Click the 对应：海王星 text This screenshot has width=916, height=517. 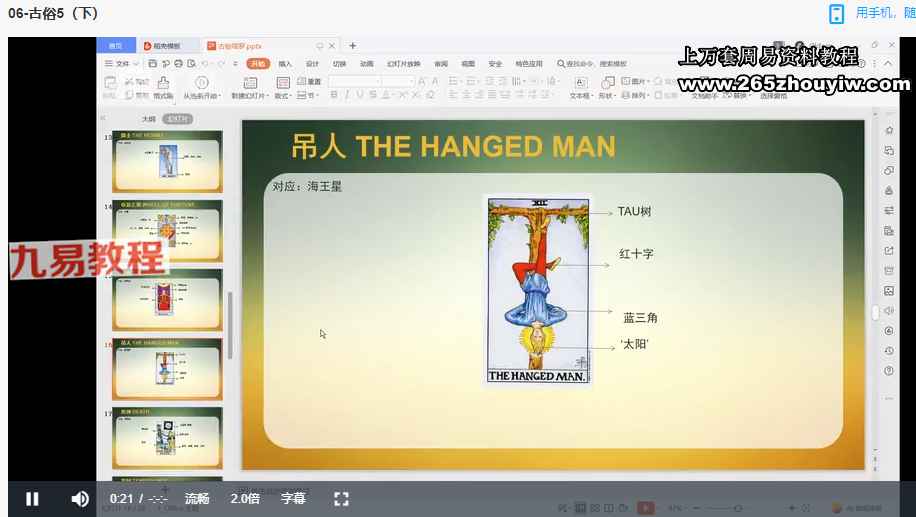pos(307,186)
